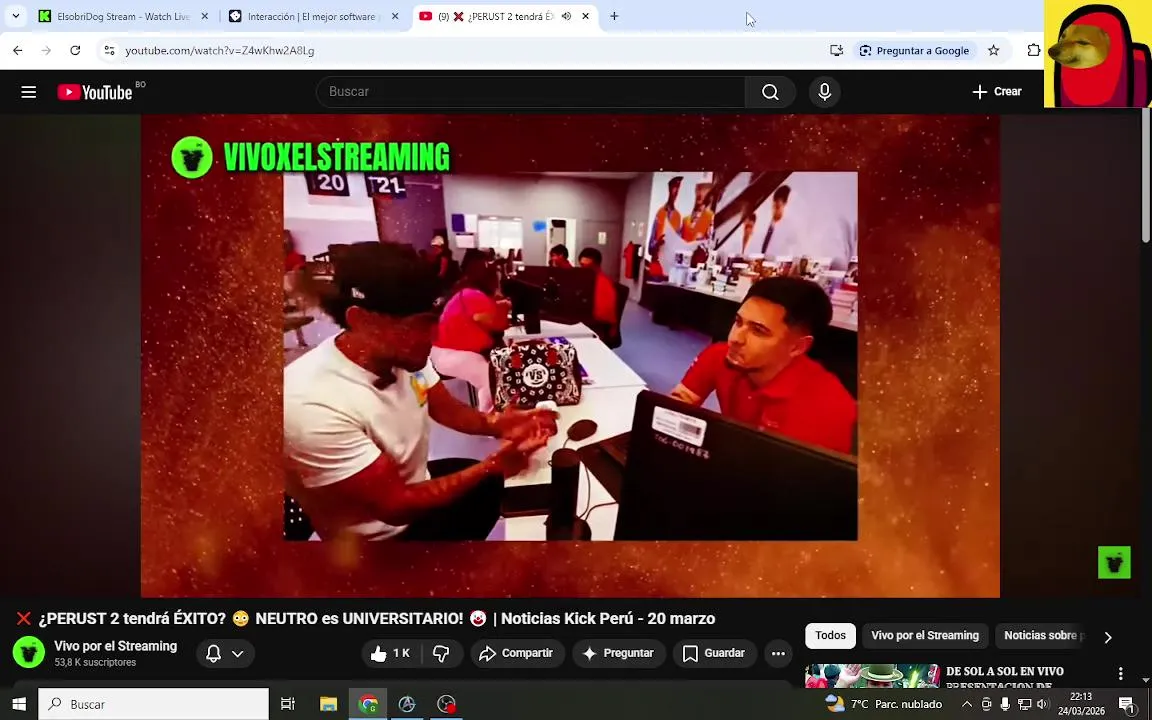Bookmark this page with the star icon
Viewport: 1152px width, 720px height.
[x=993, y=51]
